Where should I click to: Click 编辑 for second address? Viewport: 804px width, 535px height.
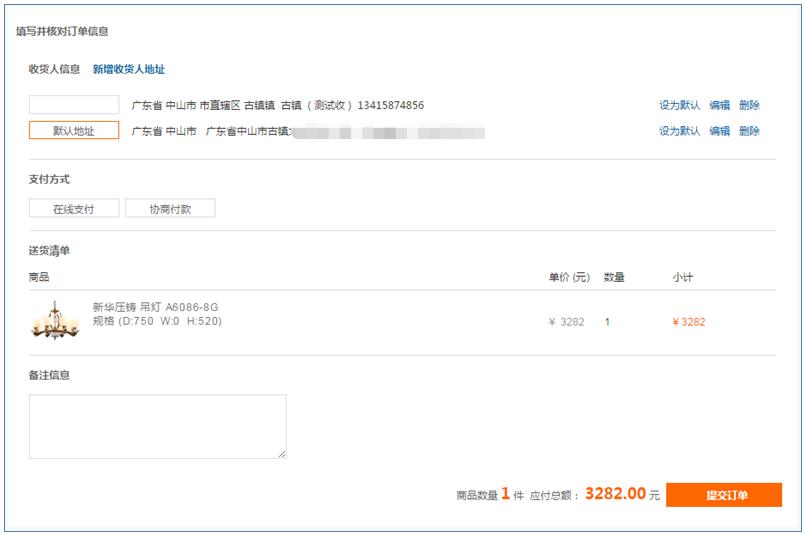point(719,131)
